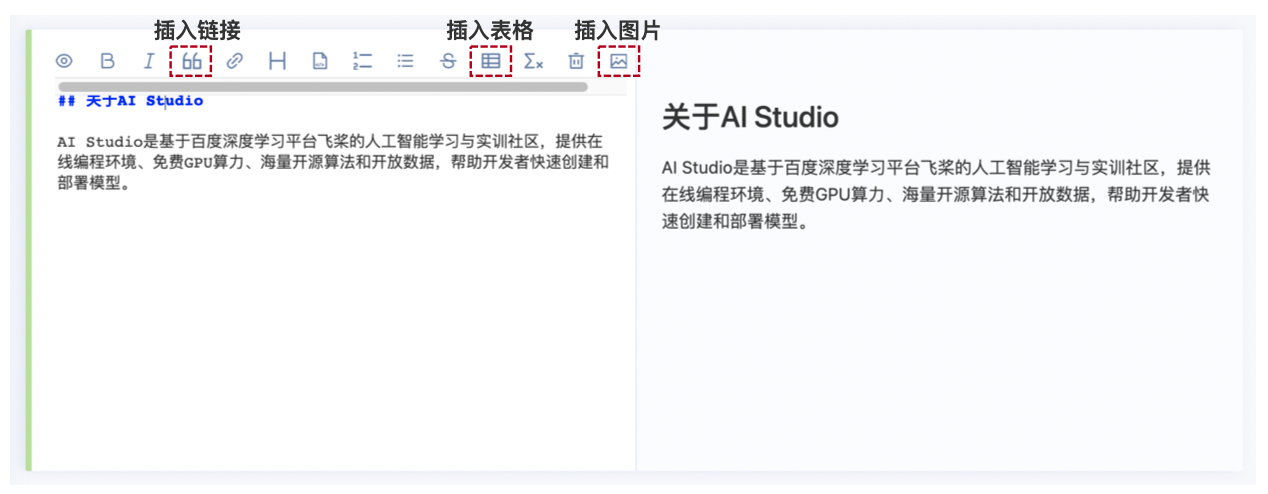
Task: Click the source line starting 'AI Studio是基于百度'
Action: point(330,141)
